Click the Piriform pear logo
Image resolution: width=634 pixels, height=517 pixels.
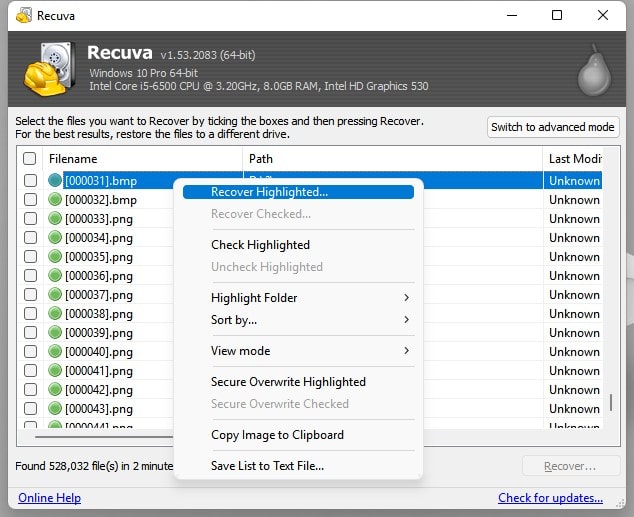[x=594, y=70]
